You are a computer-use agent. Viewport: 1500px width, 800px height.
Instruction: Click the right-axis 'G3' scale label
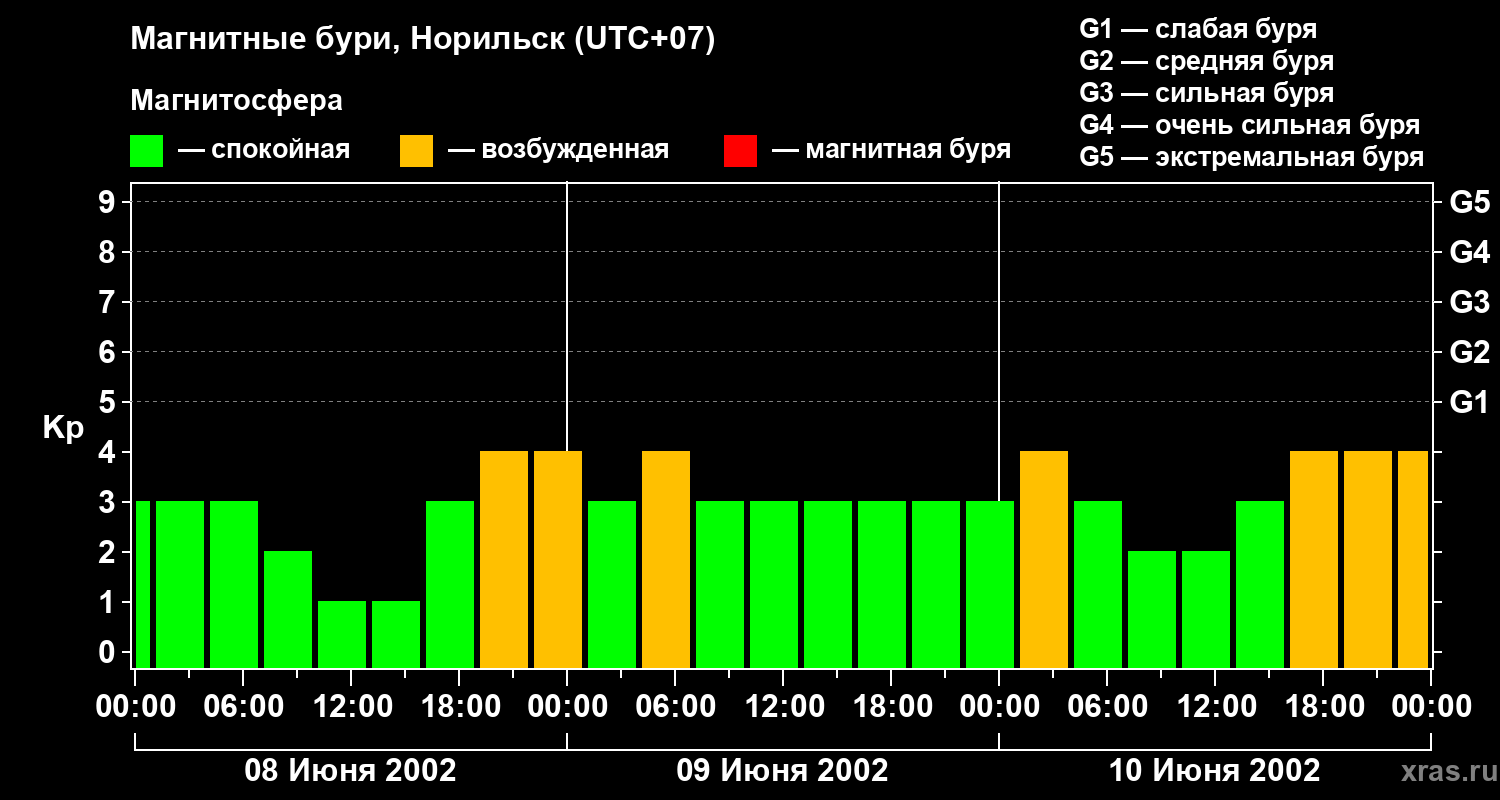(1469, 302)
